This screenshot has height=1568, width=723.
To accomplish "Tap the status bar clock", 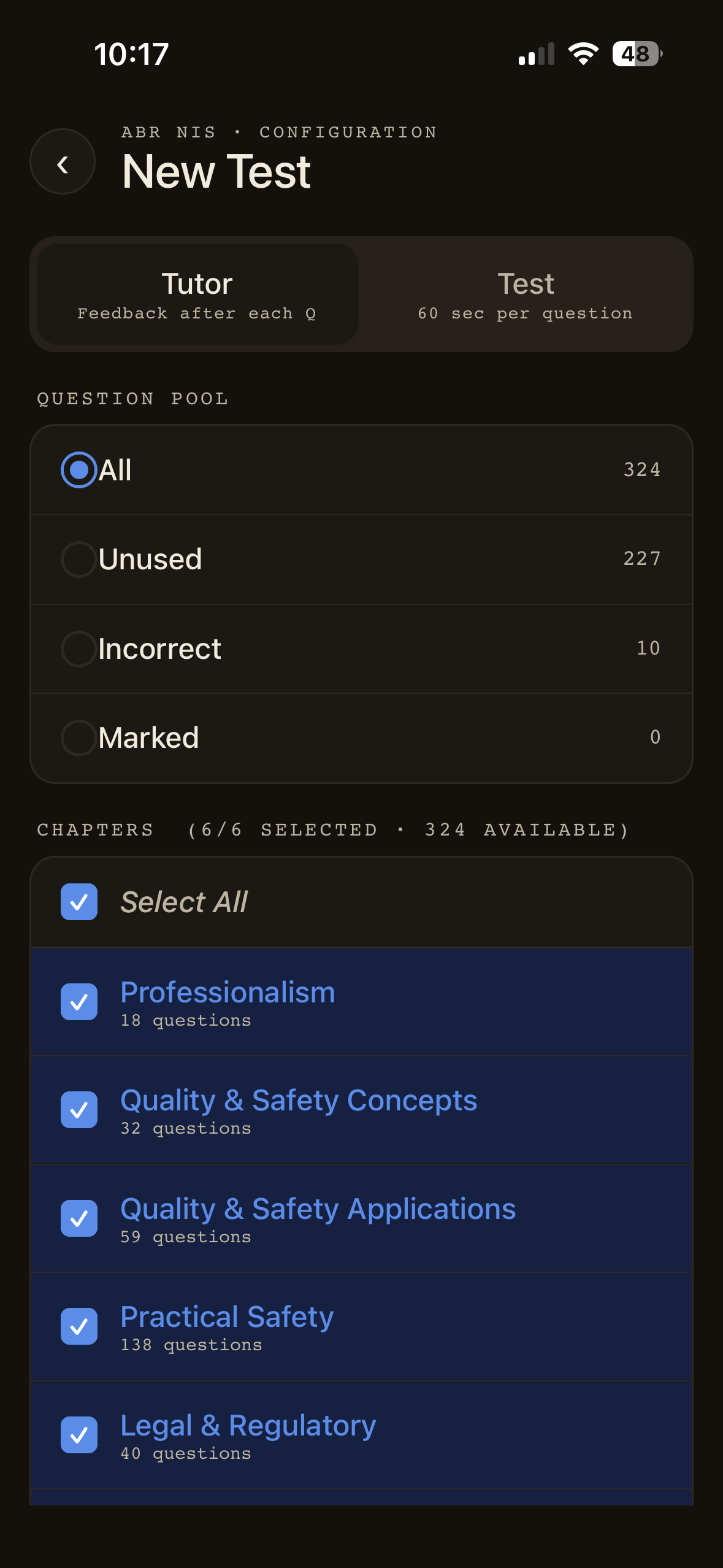I will click(131, 54).
